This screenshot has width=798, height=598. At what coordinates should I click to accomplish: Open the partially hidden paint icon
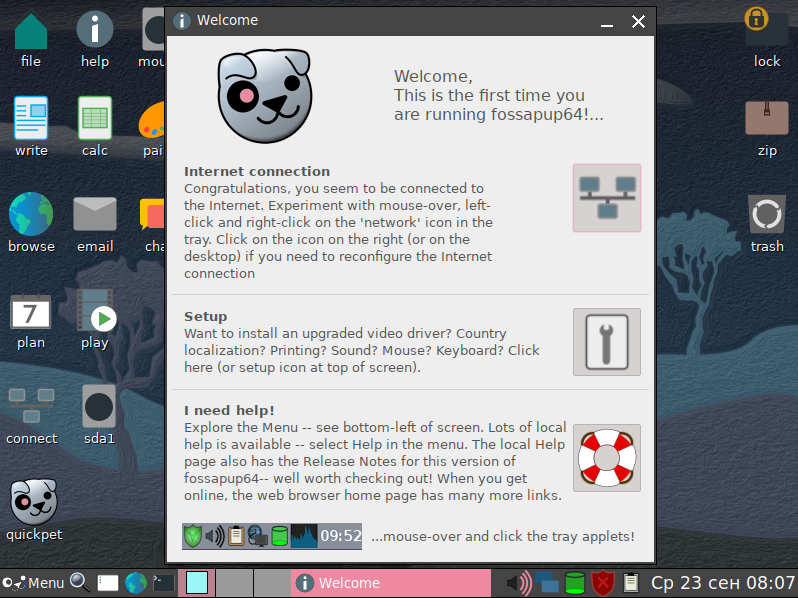(152, 120)
